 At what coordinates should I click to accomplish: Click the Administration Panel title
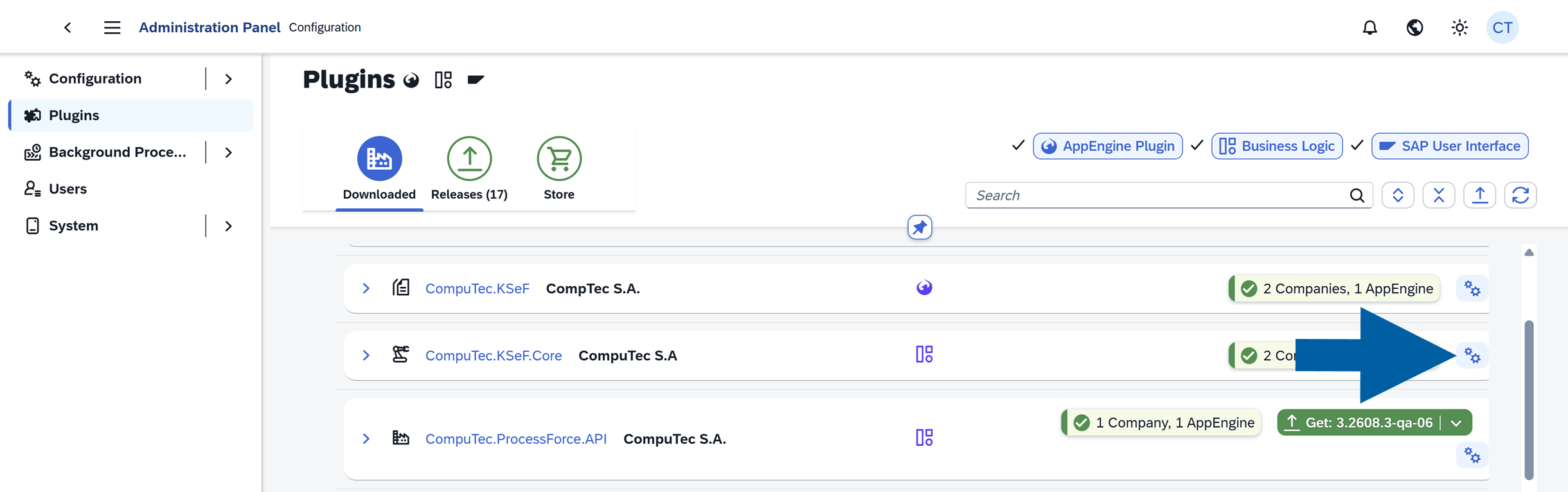tap(209, 28)
